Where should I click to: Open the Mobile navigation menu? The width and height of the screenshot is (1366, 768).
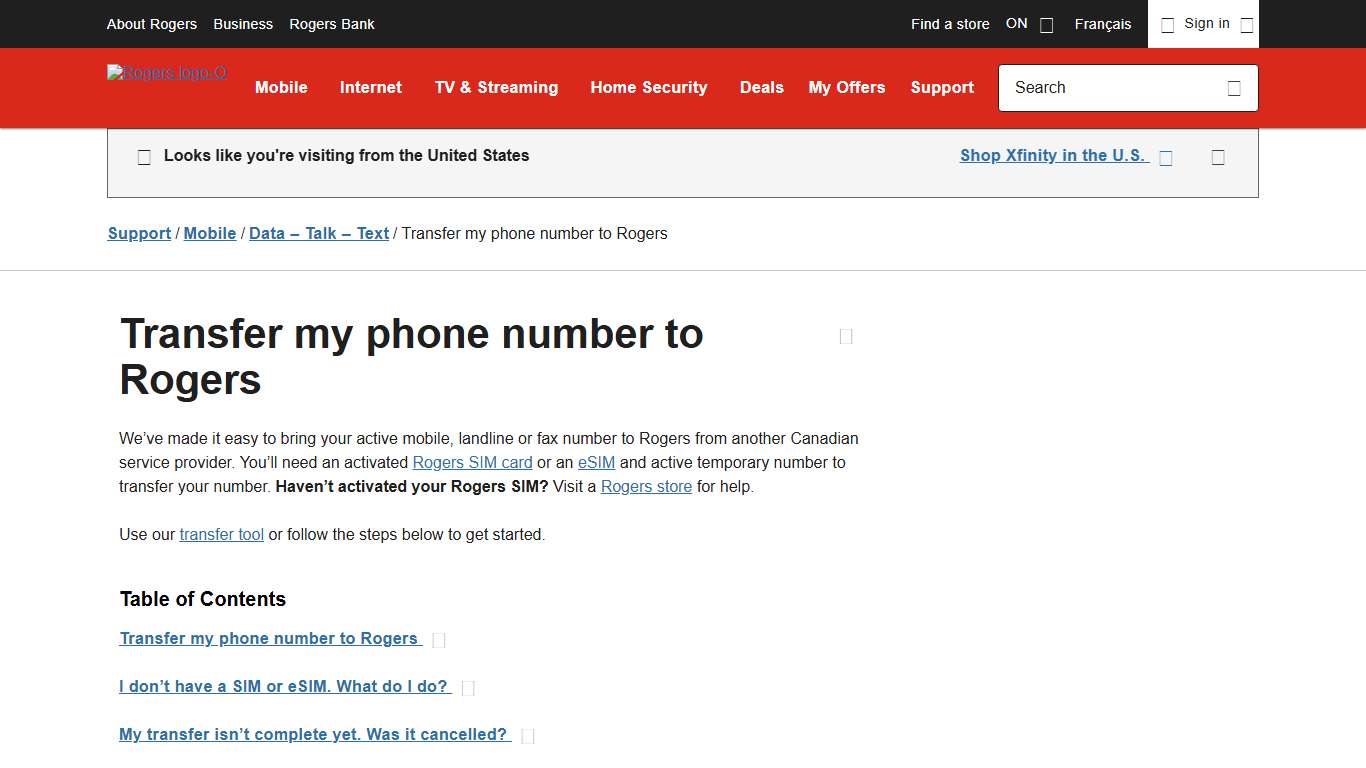click(x=281, y=88)
